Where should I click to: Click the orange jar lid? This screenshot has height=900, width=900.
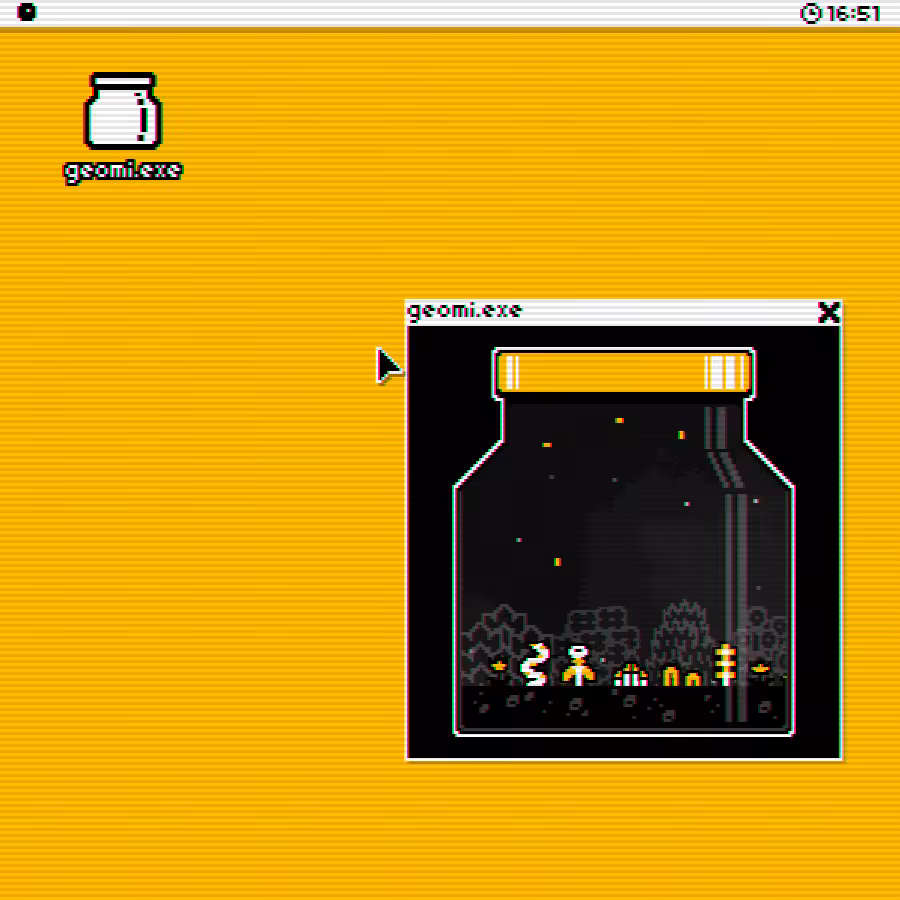[623, 373]
